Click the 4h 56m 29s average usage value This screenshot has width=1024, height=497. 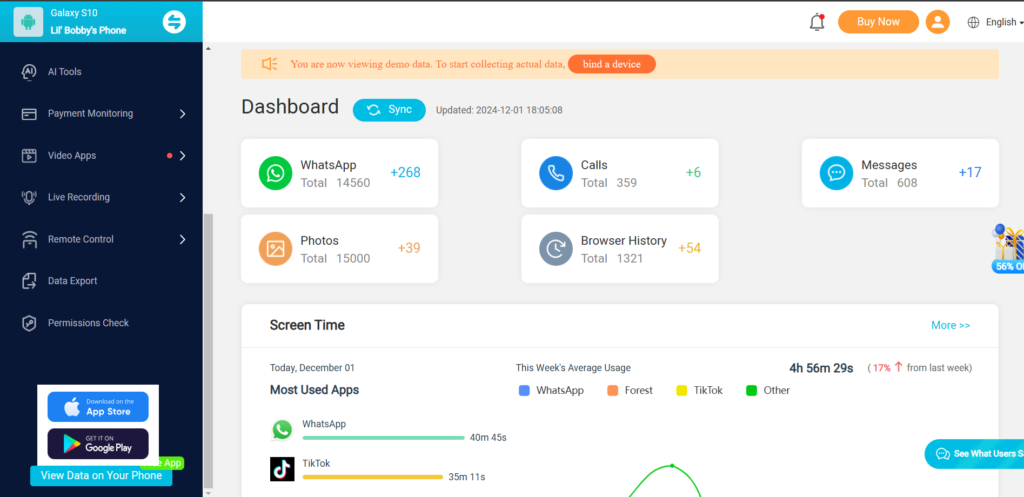tap(821, 368)
